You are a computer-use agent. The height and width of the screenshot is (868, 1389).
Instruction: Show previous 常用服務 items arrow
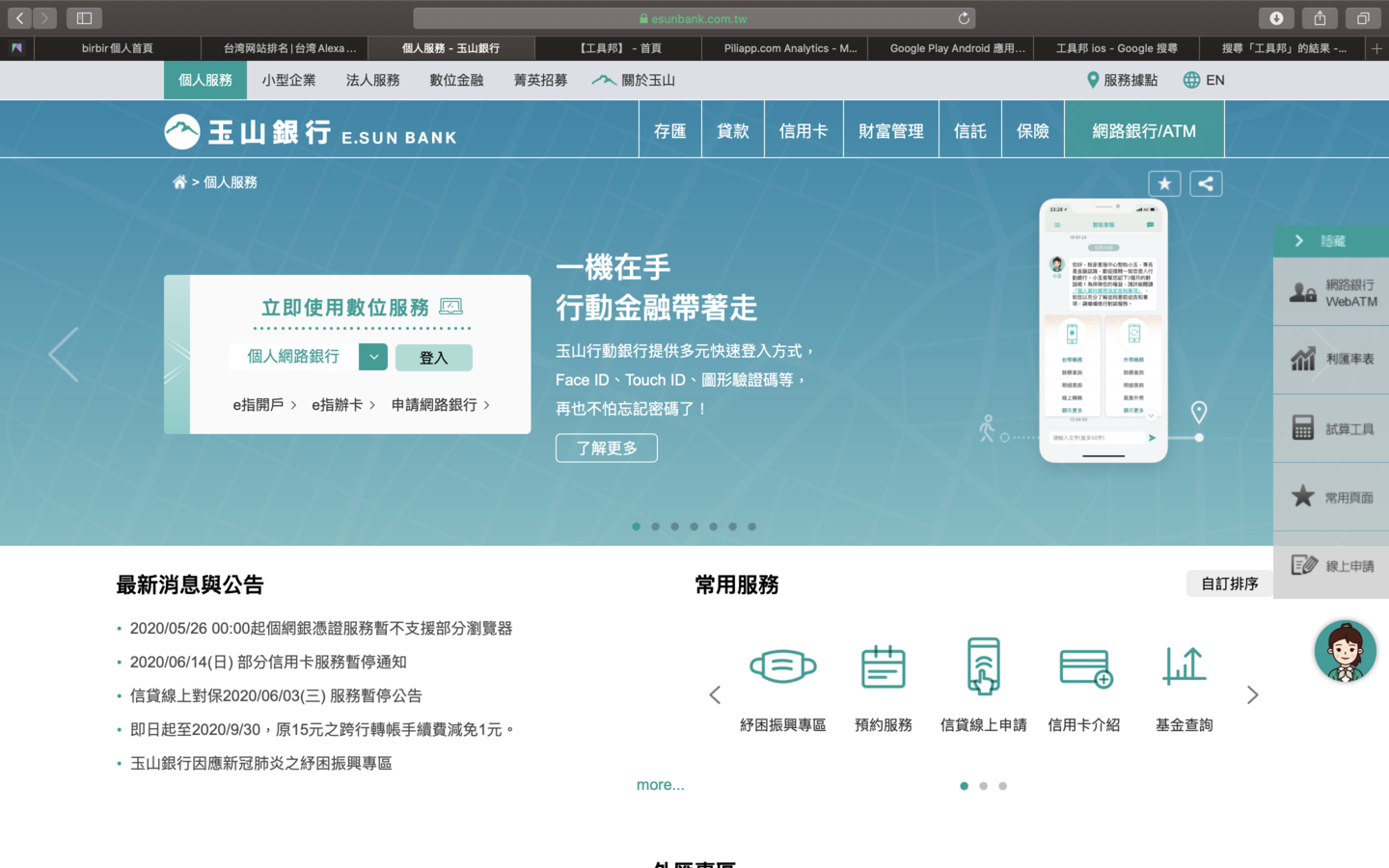point(715,694)
